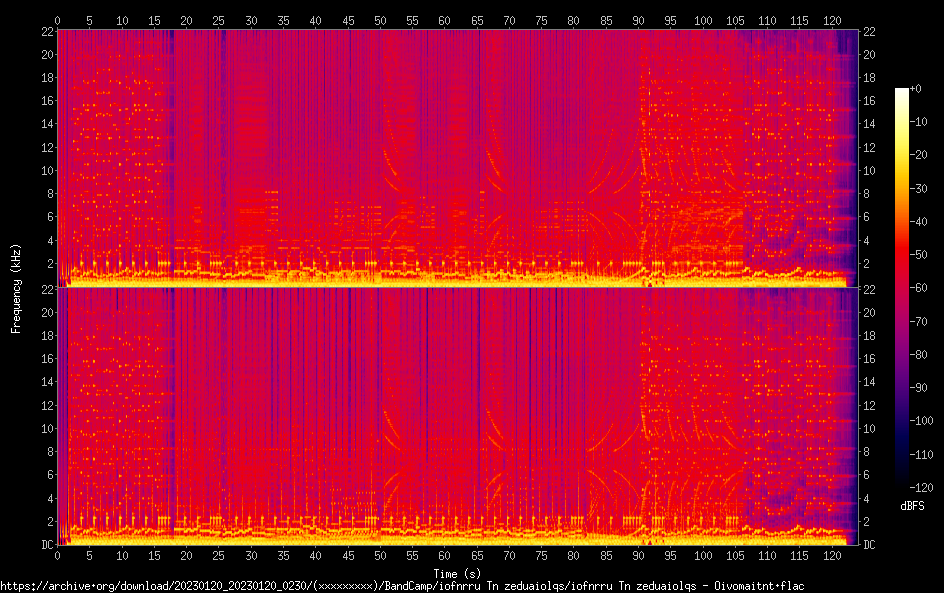Select the 90 second tick on bottom time axis
944x593 pixels.
638,555
